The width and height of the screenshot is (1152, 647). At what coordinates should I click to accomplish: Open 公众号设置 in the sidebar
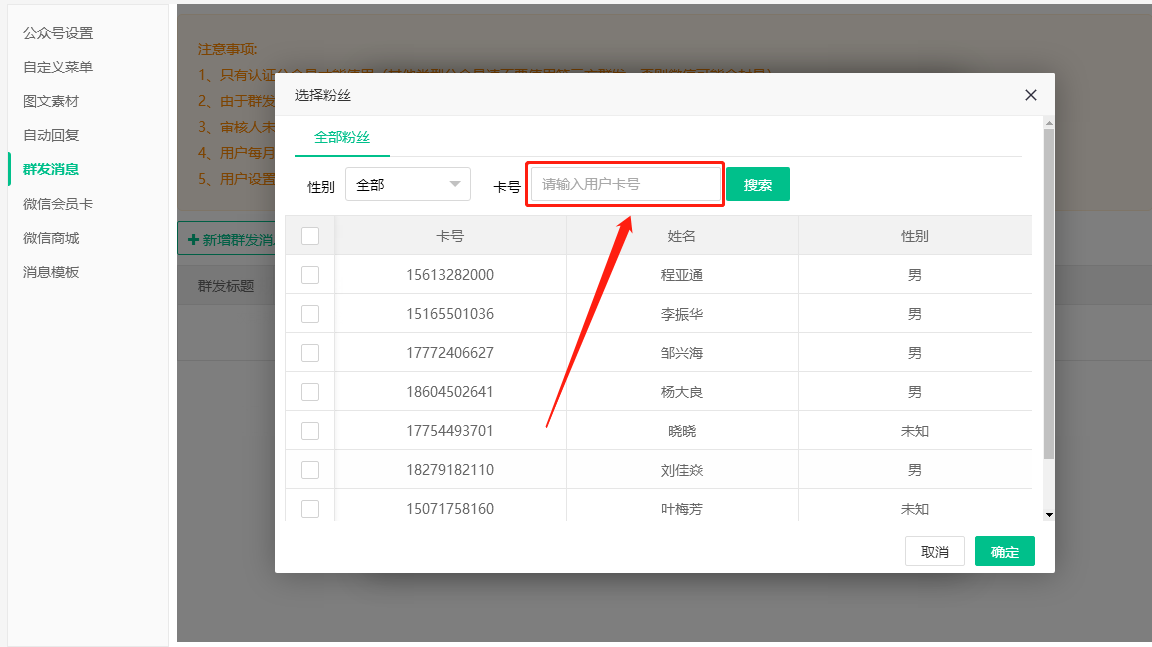point(58,33)
